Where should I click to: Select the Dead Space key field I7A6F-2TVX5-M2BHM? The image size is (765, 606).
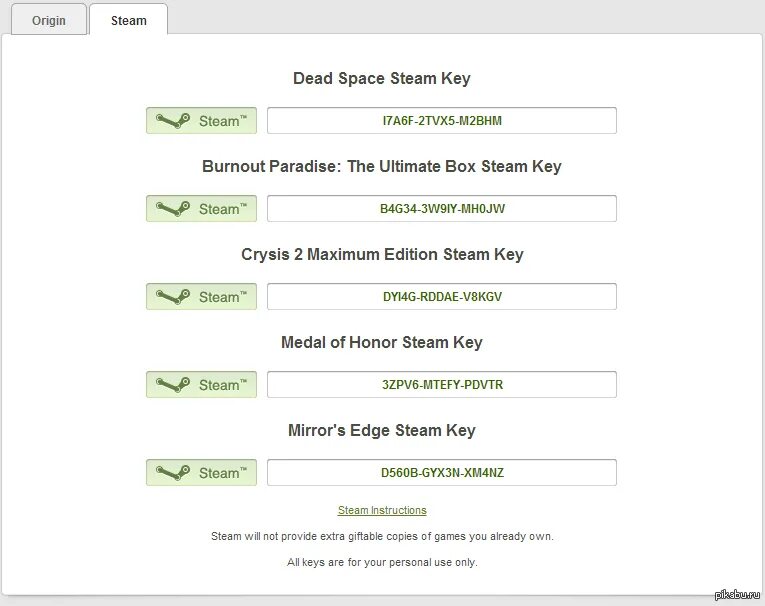(x=442, y=121)
